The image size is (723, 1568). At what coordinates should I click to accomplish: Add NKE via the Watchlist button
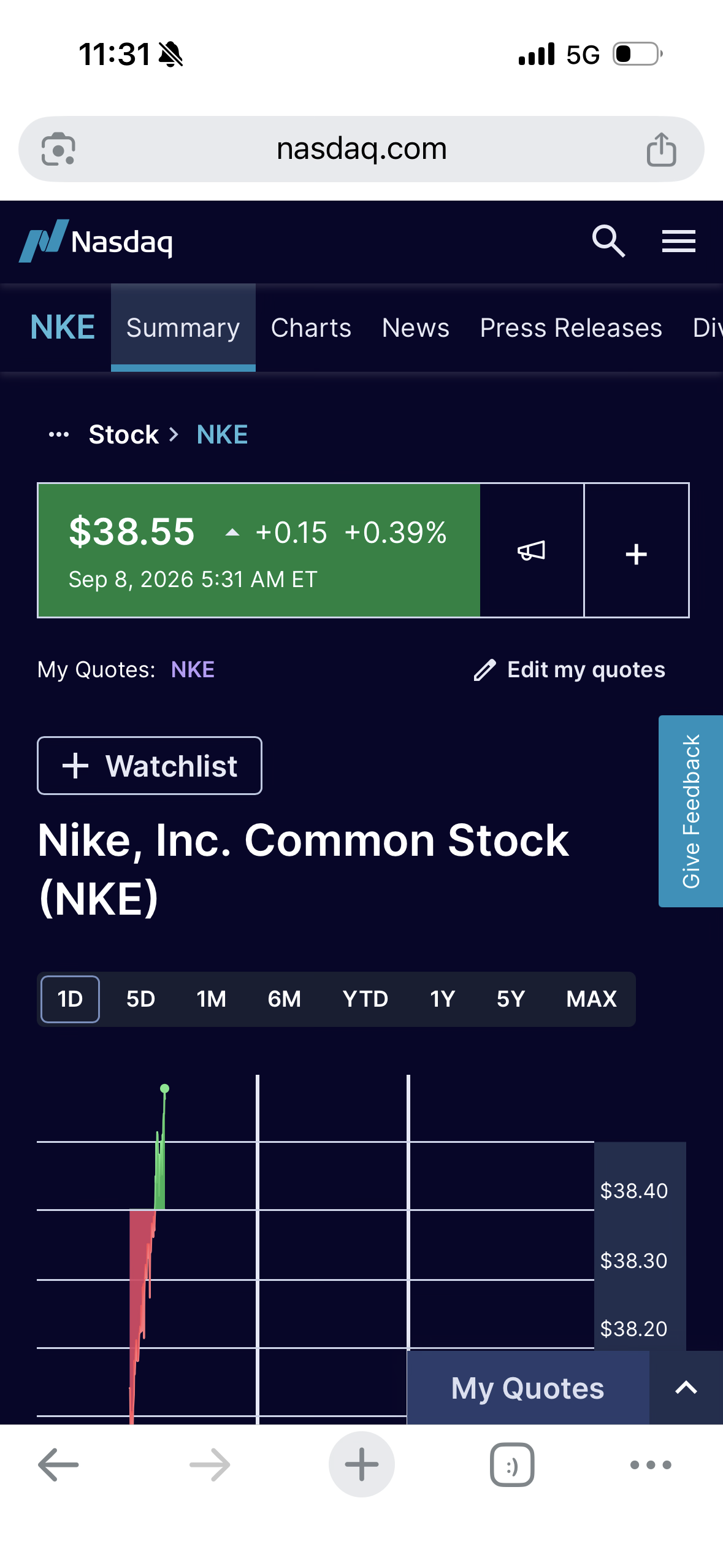150,766
